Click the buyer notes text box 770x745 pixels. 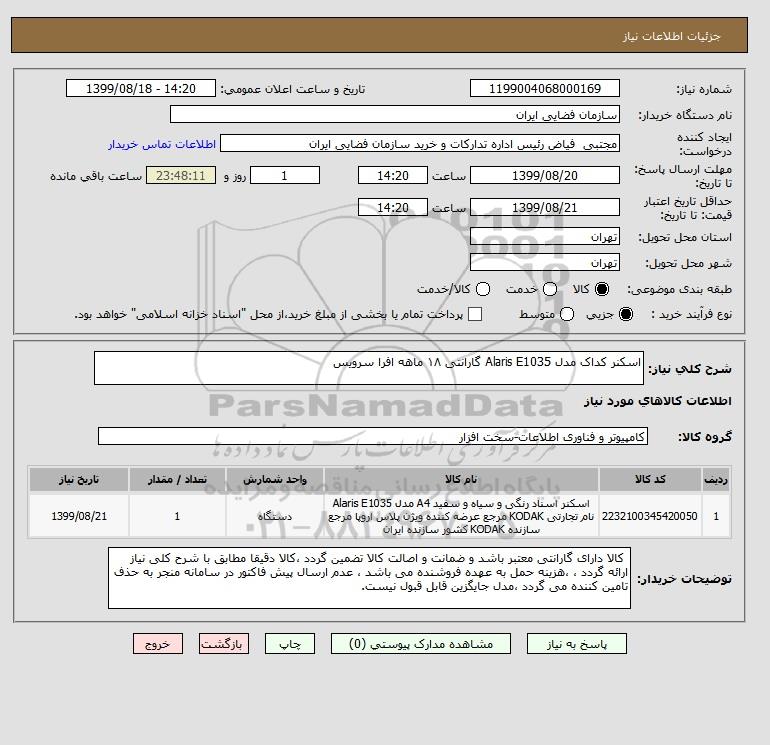pyautogui.click(x=369, y=578)
